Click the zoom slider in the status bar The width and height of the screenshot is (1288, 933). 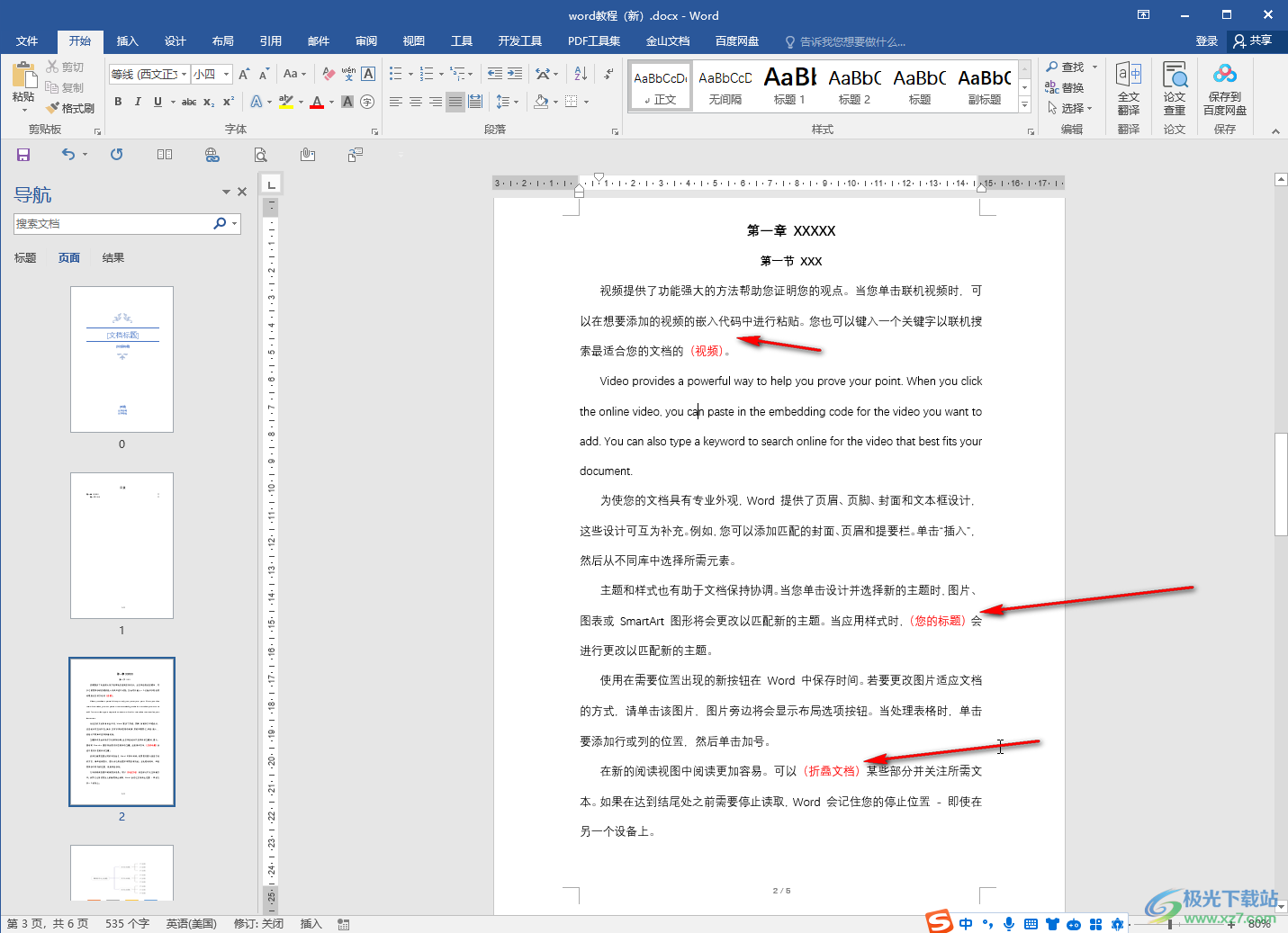1170,924
